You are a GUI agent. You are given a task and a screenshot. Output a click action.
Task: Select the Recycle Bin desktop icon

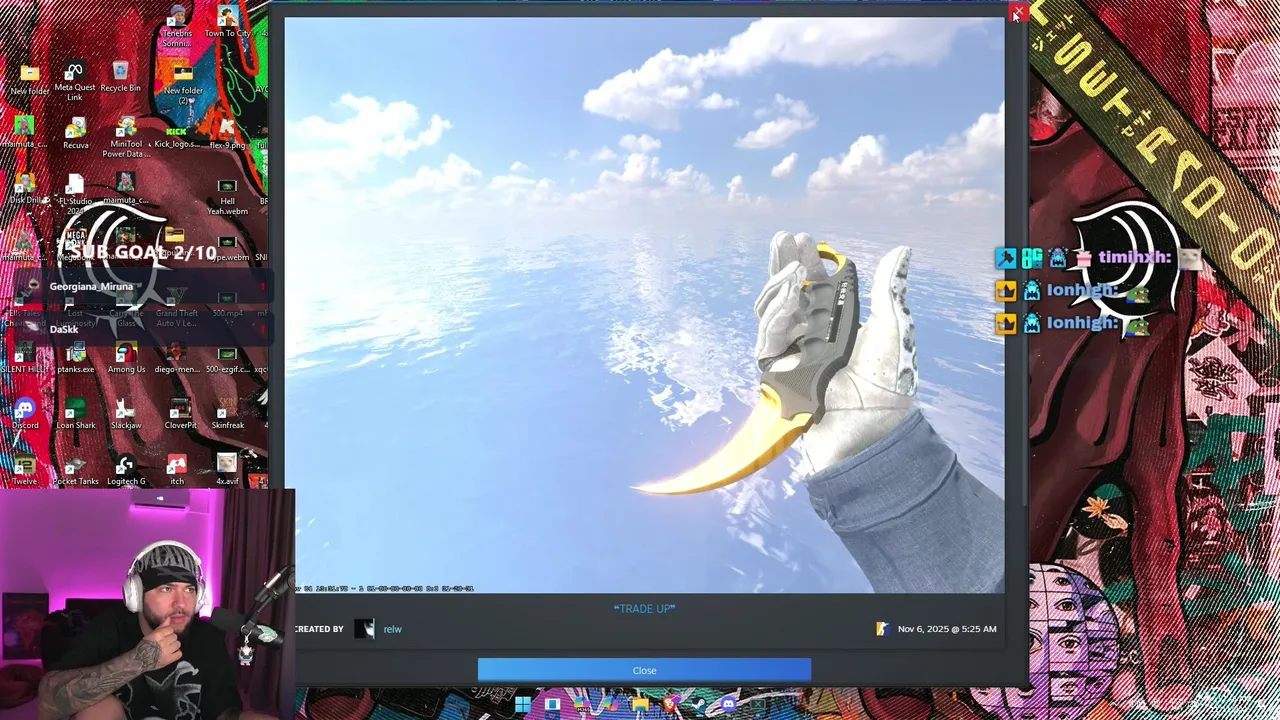[x=120, y=77]
